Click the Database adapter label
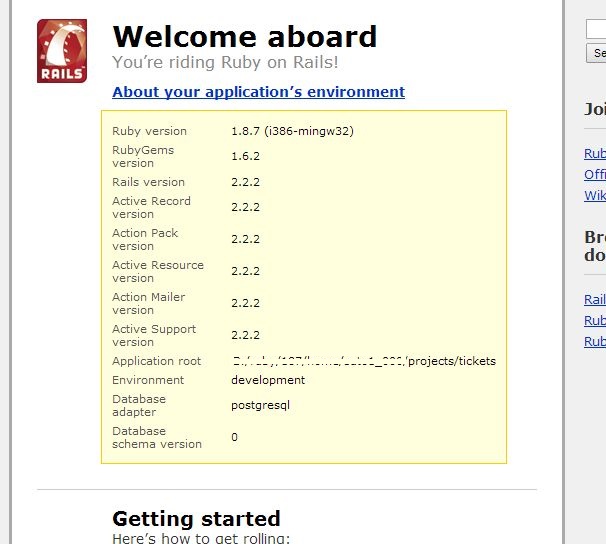Image resolution: width=606 pixels, height=544 pixels. point(139,406)
